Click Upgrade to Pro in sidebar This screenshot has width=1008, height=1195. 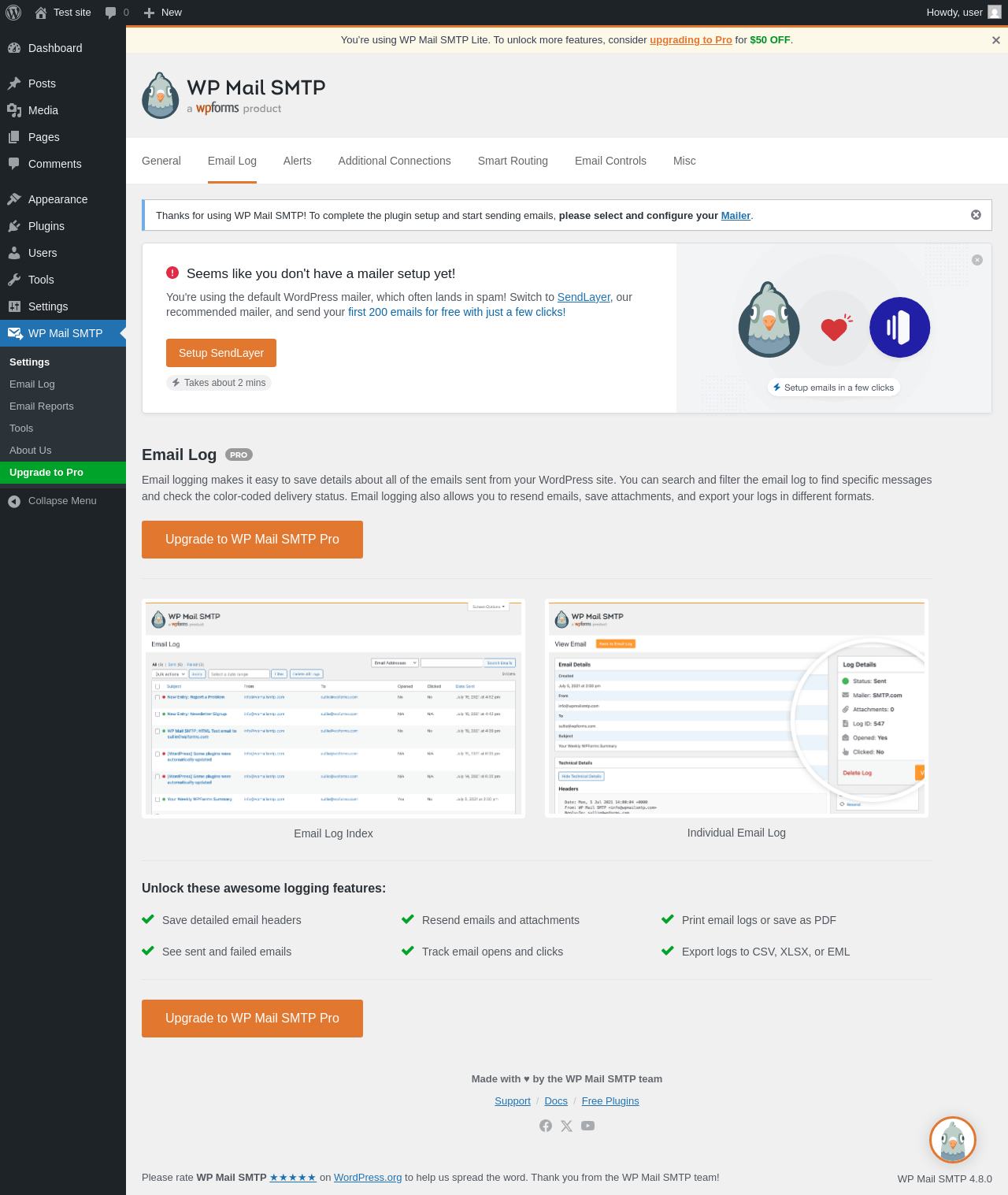63,473
